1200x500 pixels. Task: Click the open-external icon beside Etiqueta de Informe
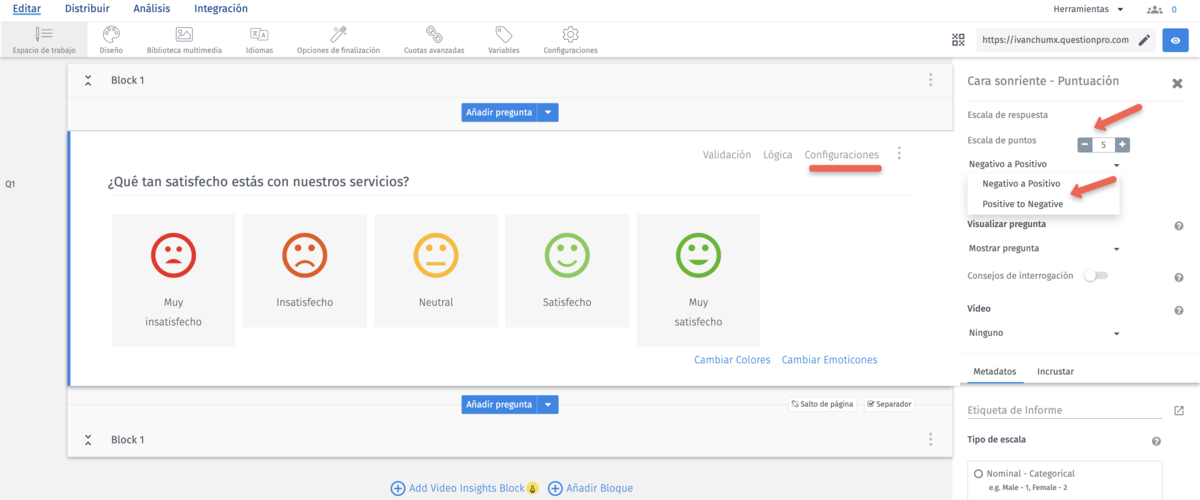tap(1179, 410)
